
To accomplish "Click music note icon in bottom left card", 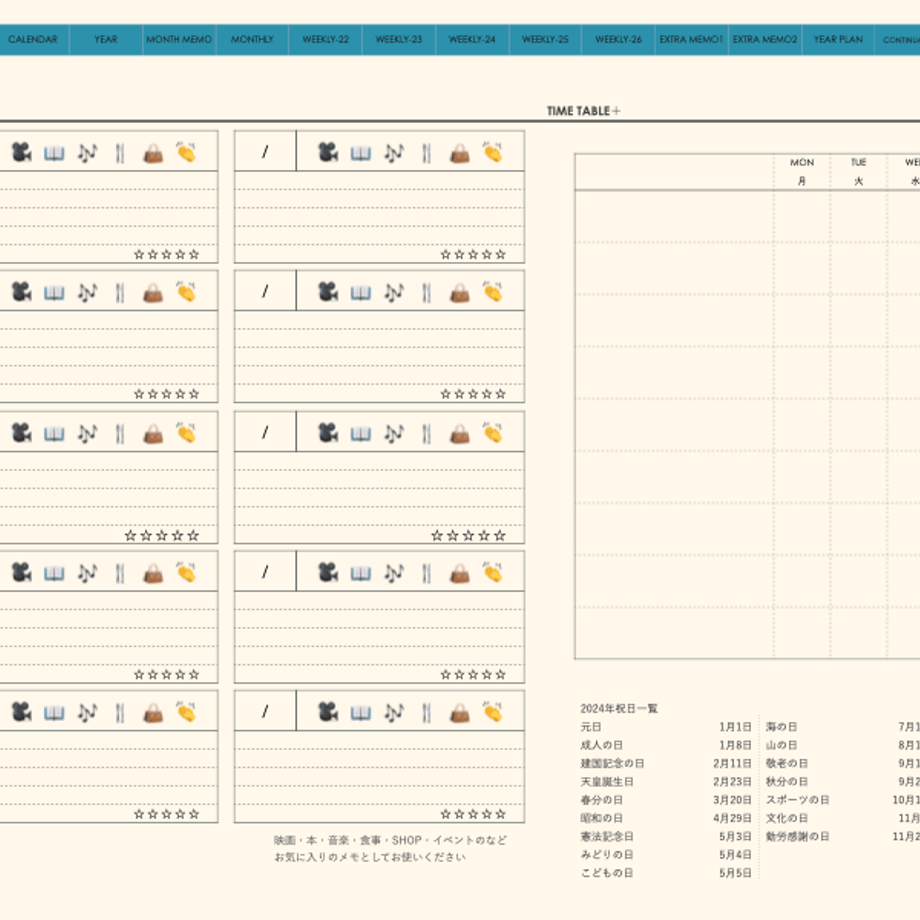I will (87, 712).
